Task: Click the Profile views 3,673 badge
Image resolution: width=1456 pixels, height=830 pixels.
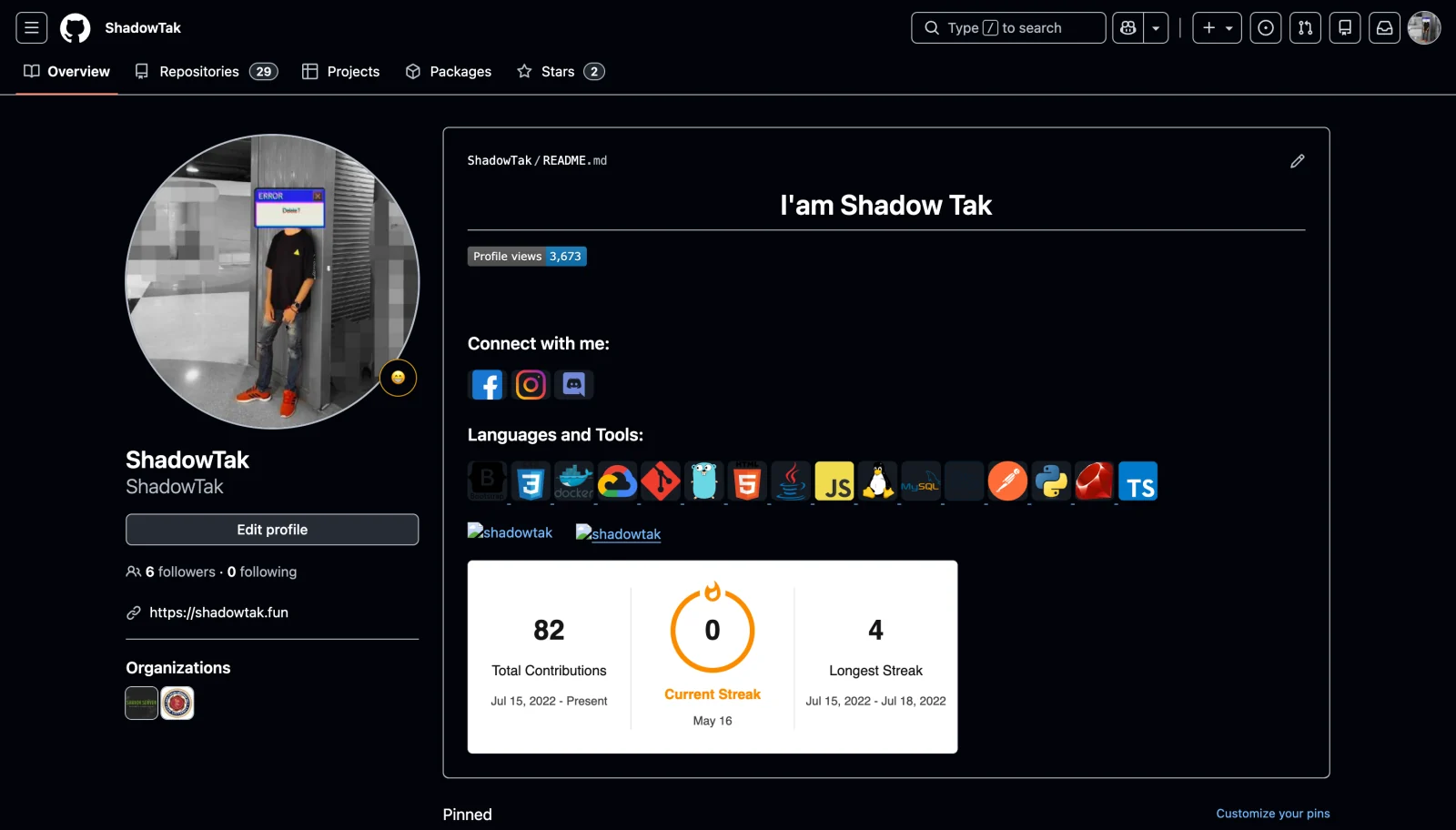Action: tap(527, 257)
